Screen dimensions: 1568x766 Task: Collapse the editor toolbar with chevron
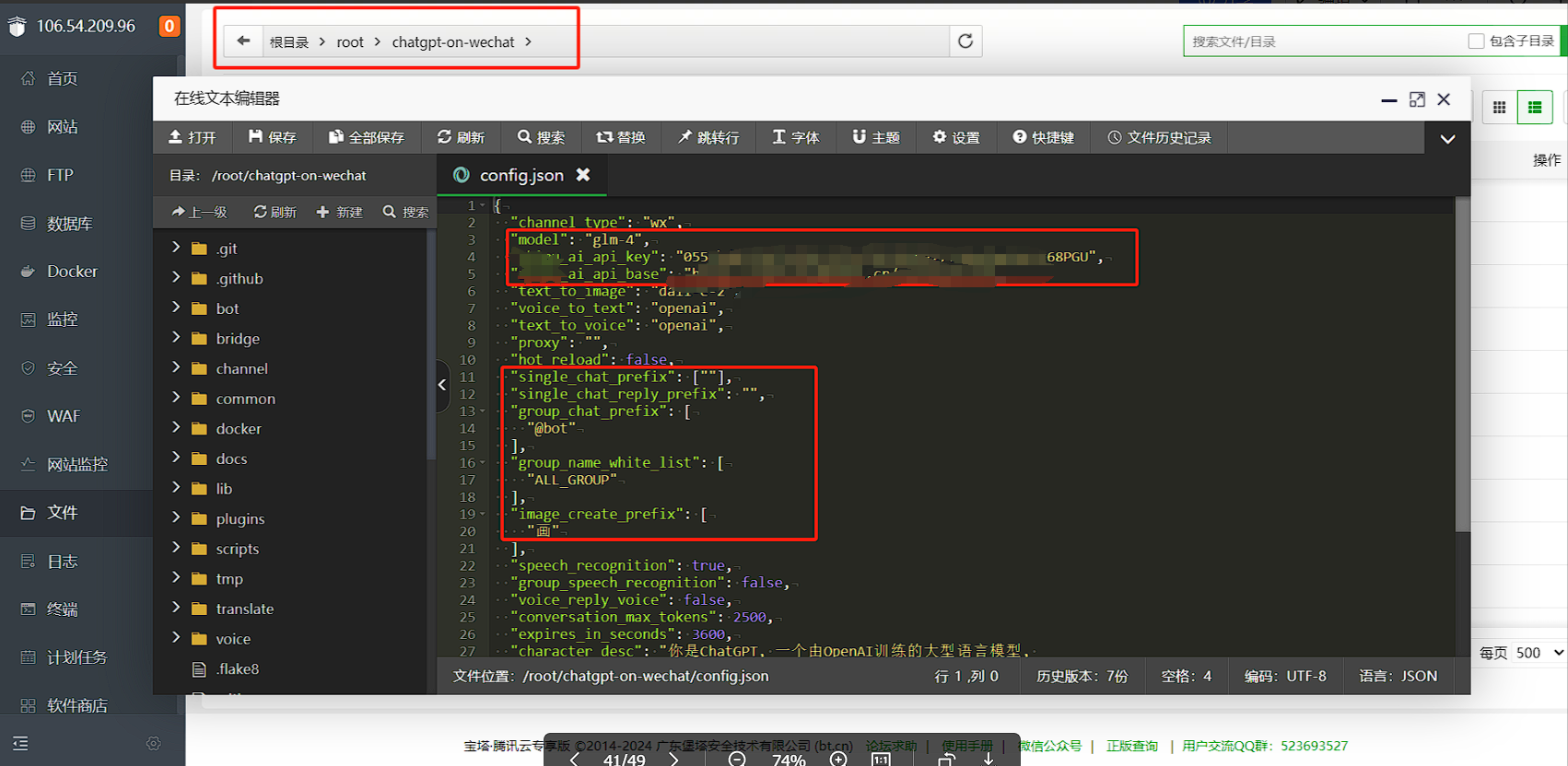(1447, 138)
